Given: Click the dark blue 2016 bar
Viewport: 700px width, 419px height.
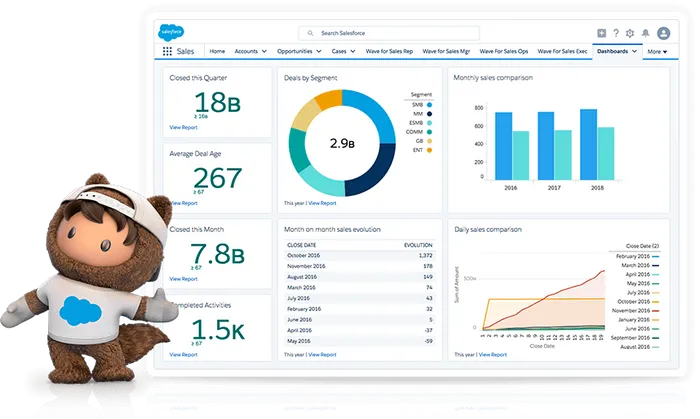Looking at the screenshot, I should (x=504, y=146).
